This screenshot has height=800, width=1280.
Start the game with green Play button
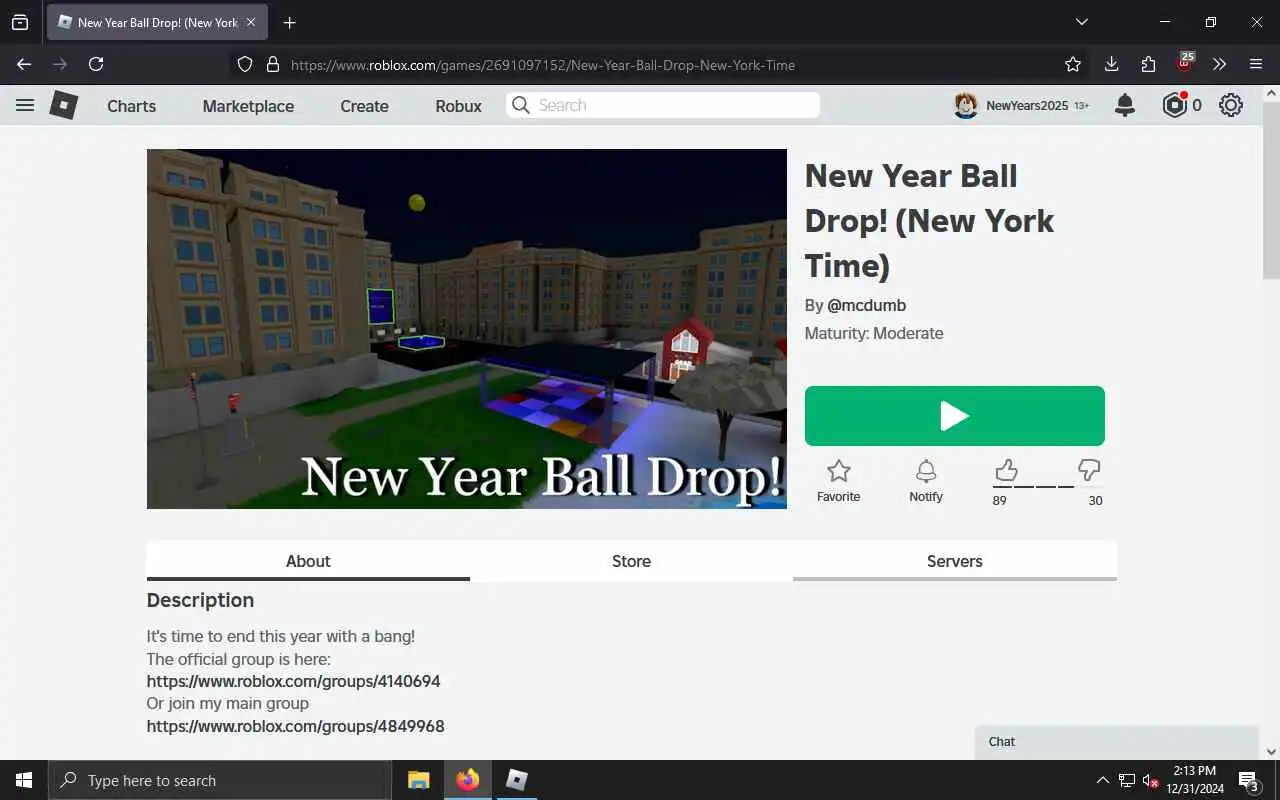(955, 416)
